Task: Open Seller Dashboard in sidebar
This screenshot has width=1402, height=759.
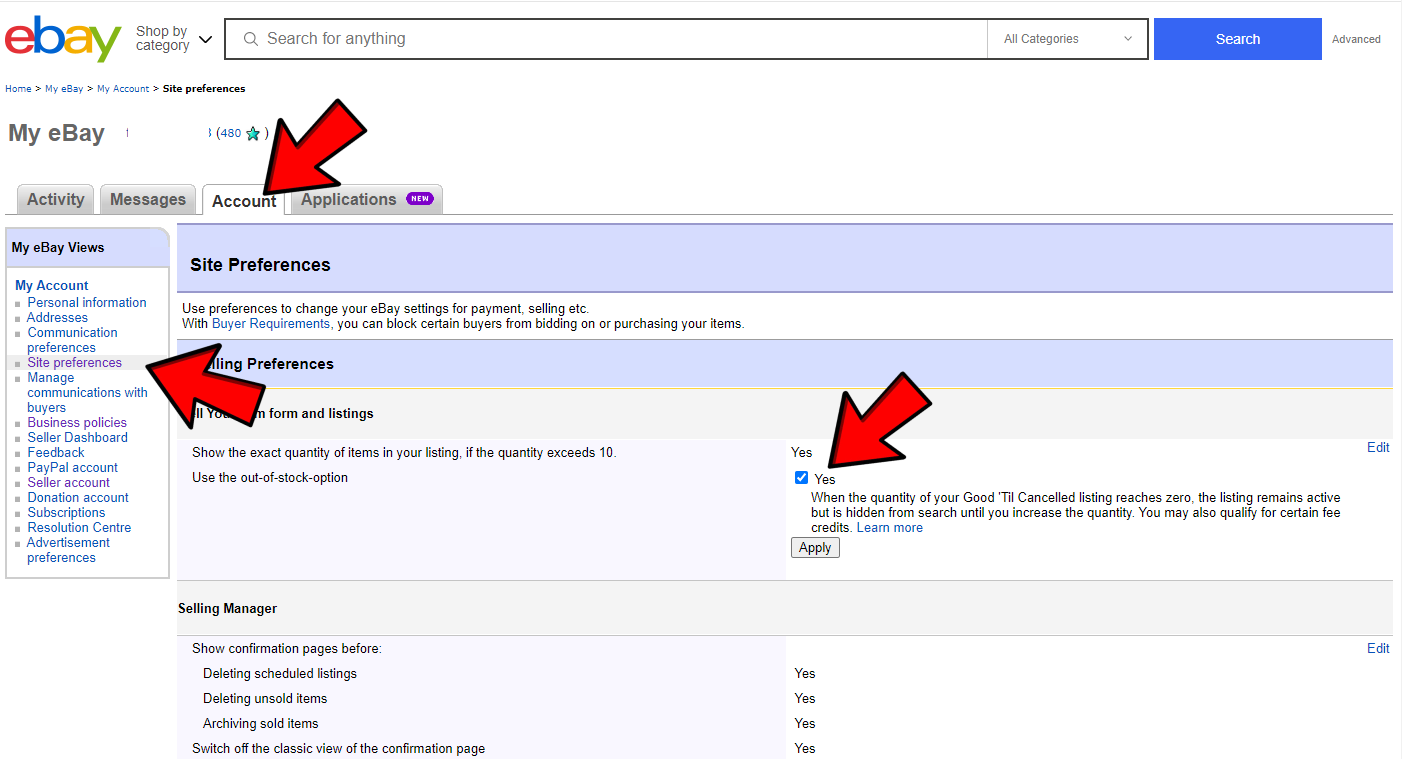Action: click(78, 437)
